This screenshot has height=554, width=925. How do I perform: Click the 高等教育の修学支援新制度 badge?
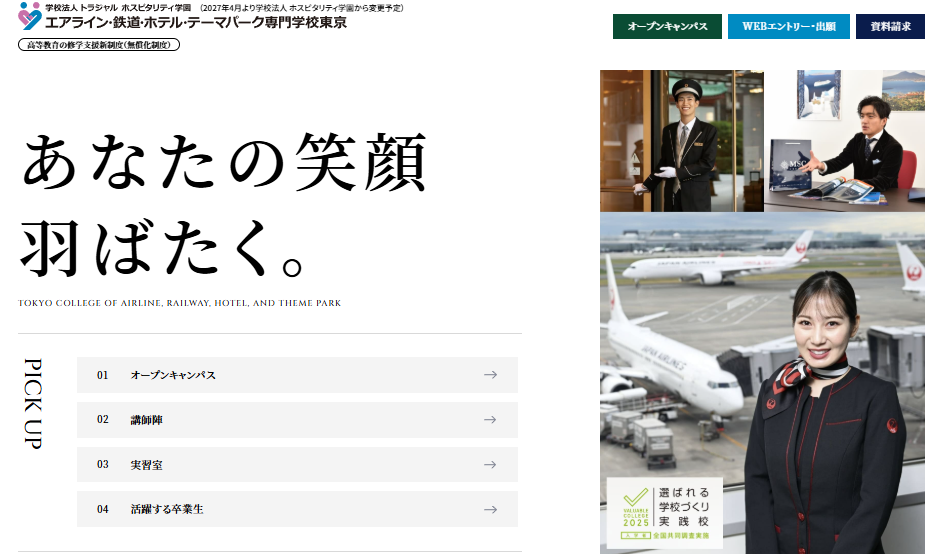coord(99,45)
